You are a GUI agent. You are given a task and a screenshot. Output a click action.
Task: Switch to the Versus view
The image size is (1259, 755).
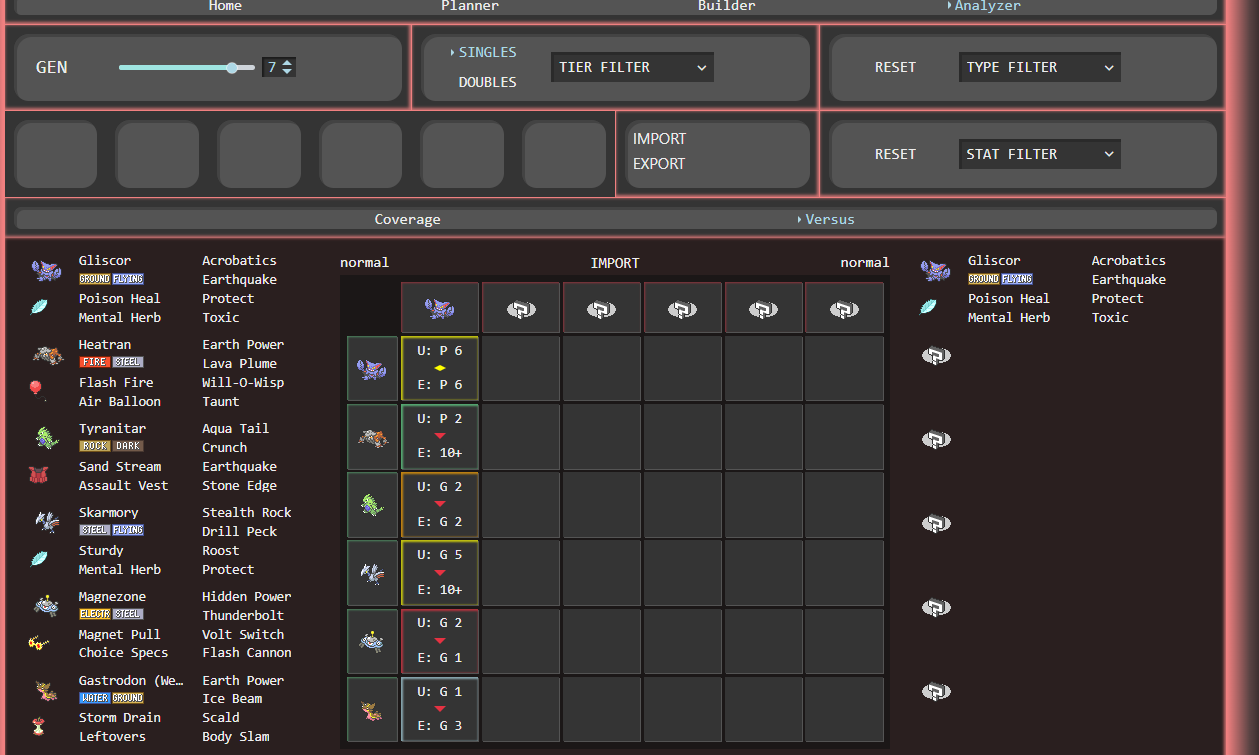[830, 219]
